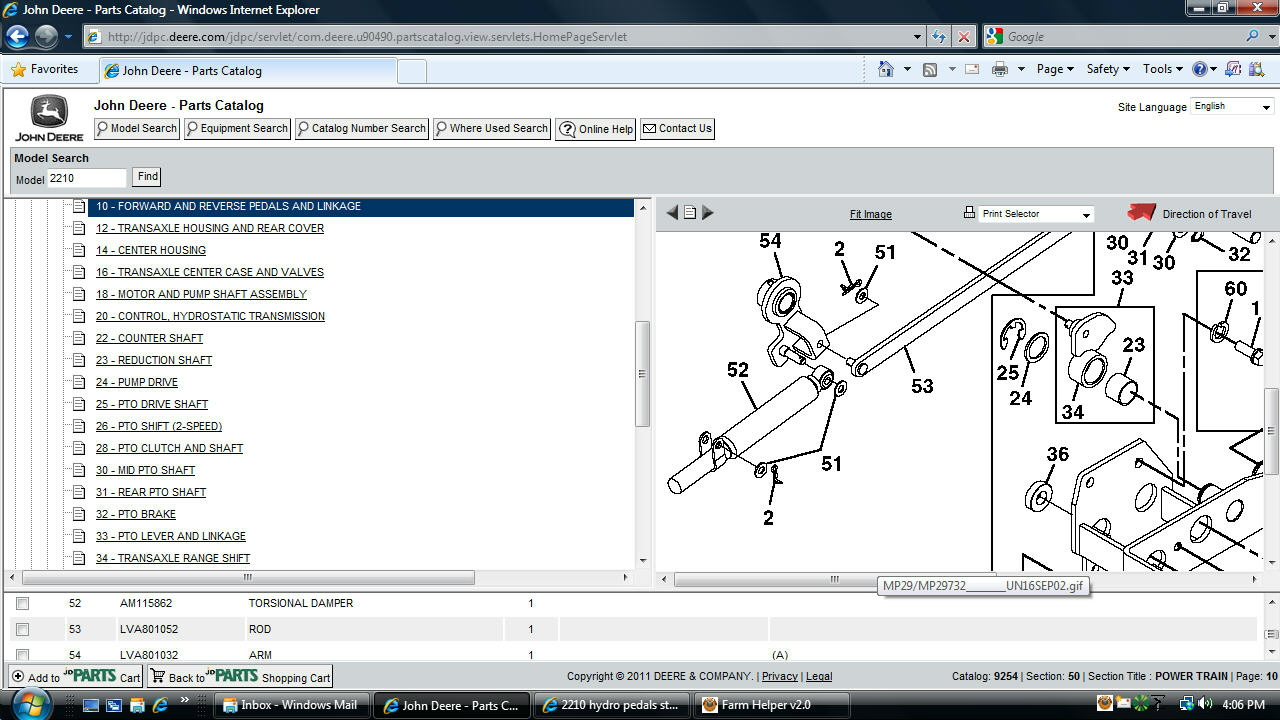The height and width of the screenshot is (720, 1280).
Task: Click the Print icon in the command bar
Action: pos(999,69)
